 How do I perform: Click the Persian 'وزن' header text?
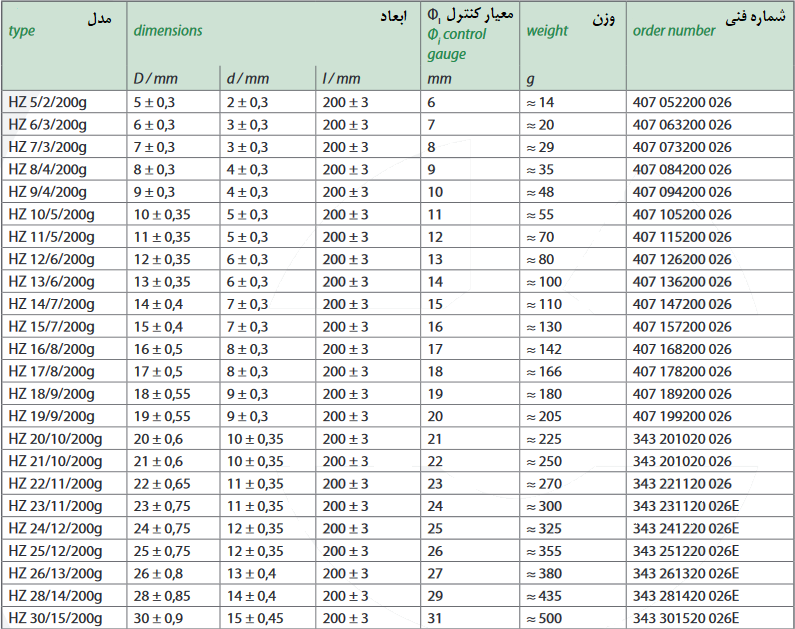(x=603, y=19)
